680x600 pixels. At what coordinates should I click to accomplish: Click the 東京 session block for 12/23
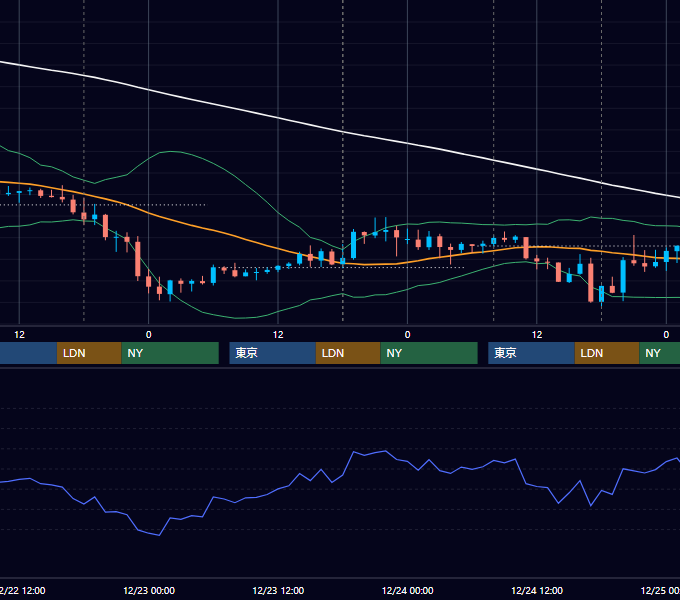tap(272, 353)
